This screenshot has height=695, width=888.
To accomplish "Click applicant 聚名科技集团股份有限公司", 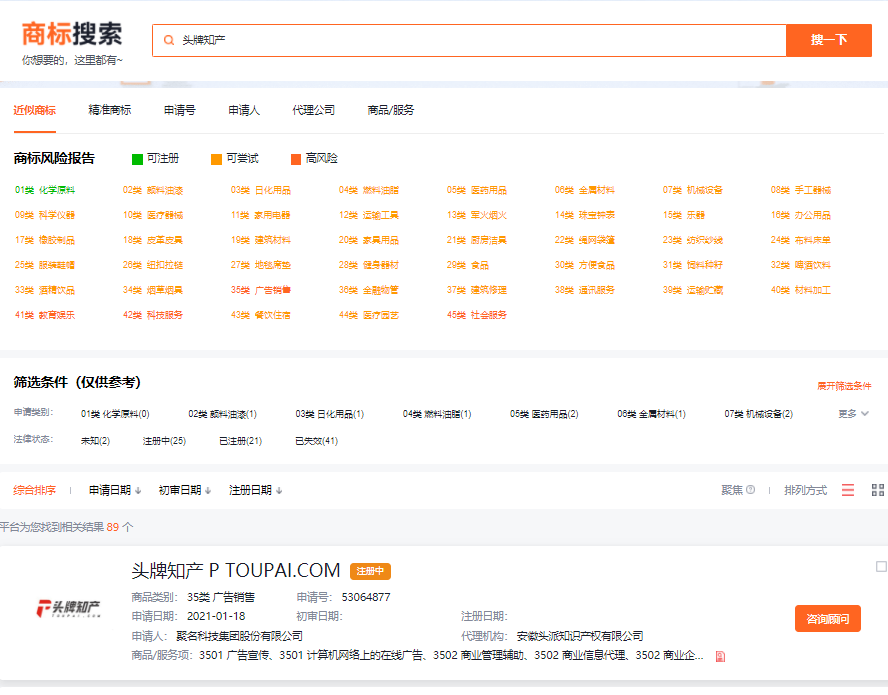I will (x=240, y=637).
